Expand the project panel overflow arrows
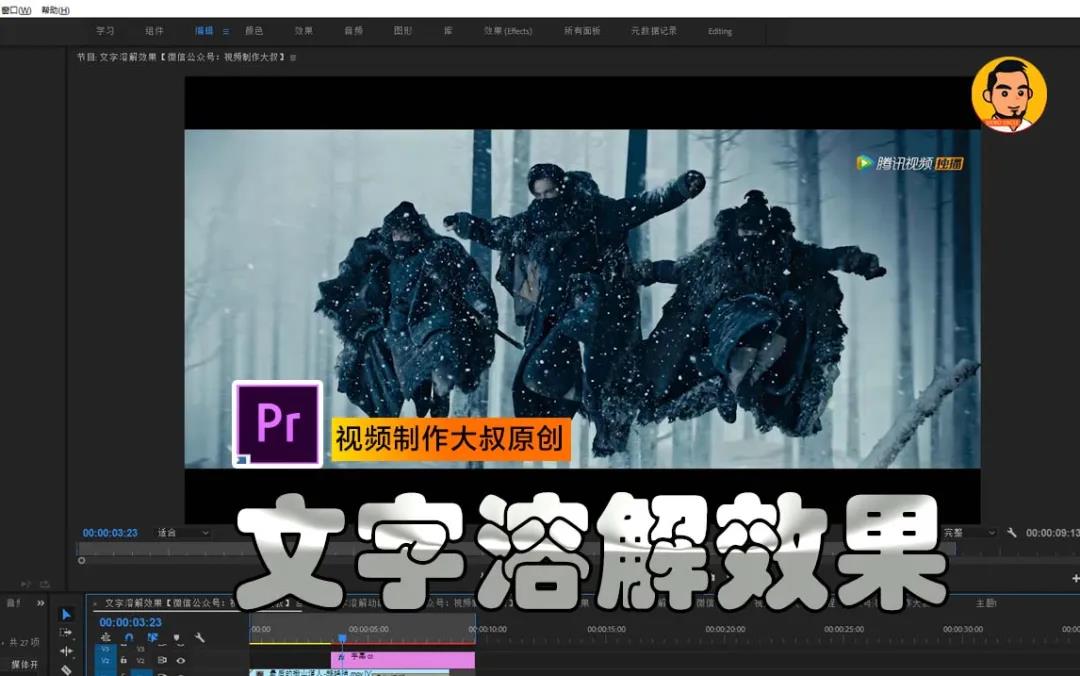The height and width of the screenshot is (676, 1080). tap(41, 603)
